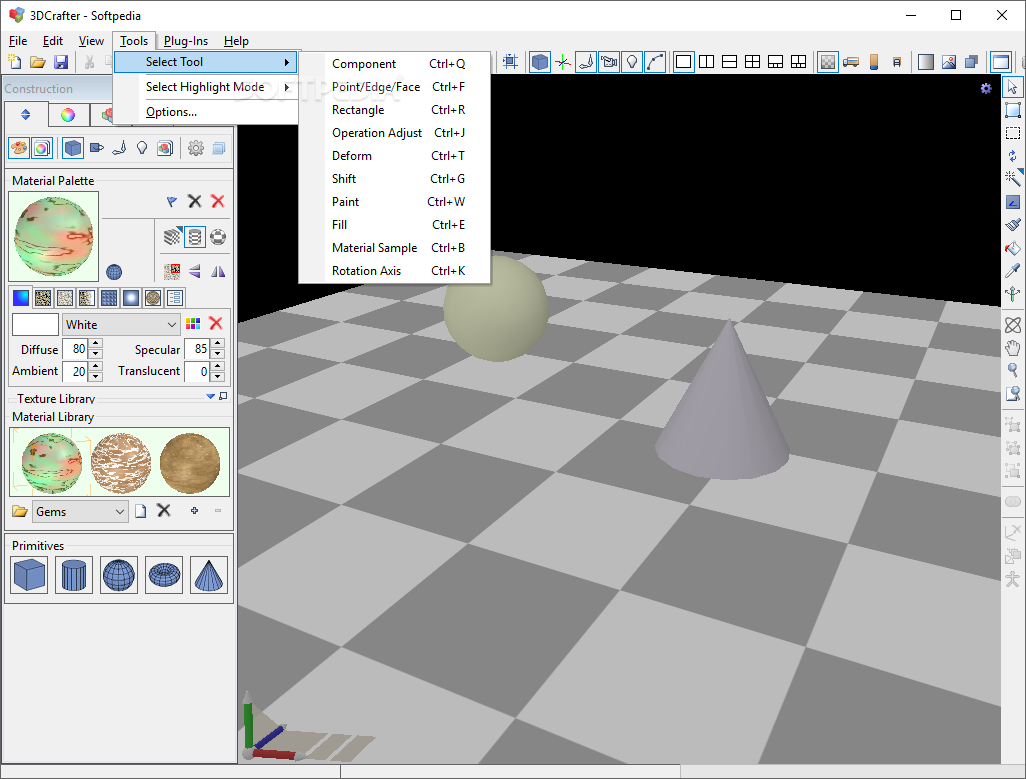This screenshot has height=779, width=1026.
Task: Select the hand pan tool
Action: tap(1013, 348)
